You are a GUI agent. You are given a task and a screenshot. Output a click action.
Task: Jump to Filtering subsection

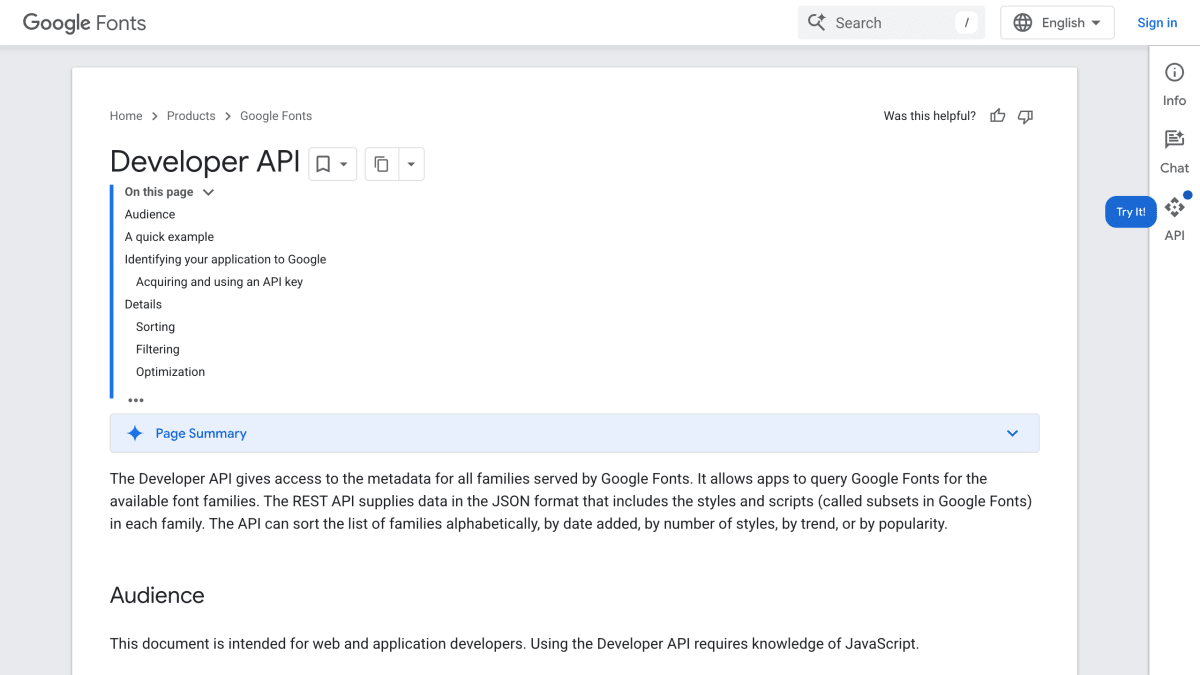click(158, 349)
